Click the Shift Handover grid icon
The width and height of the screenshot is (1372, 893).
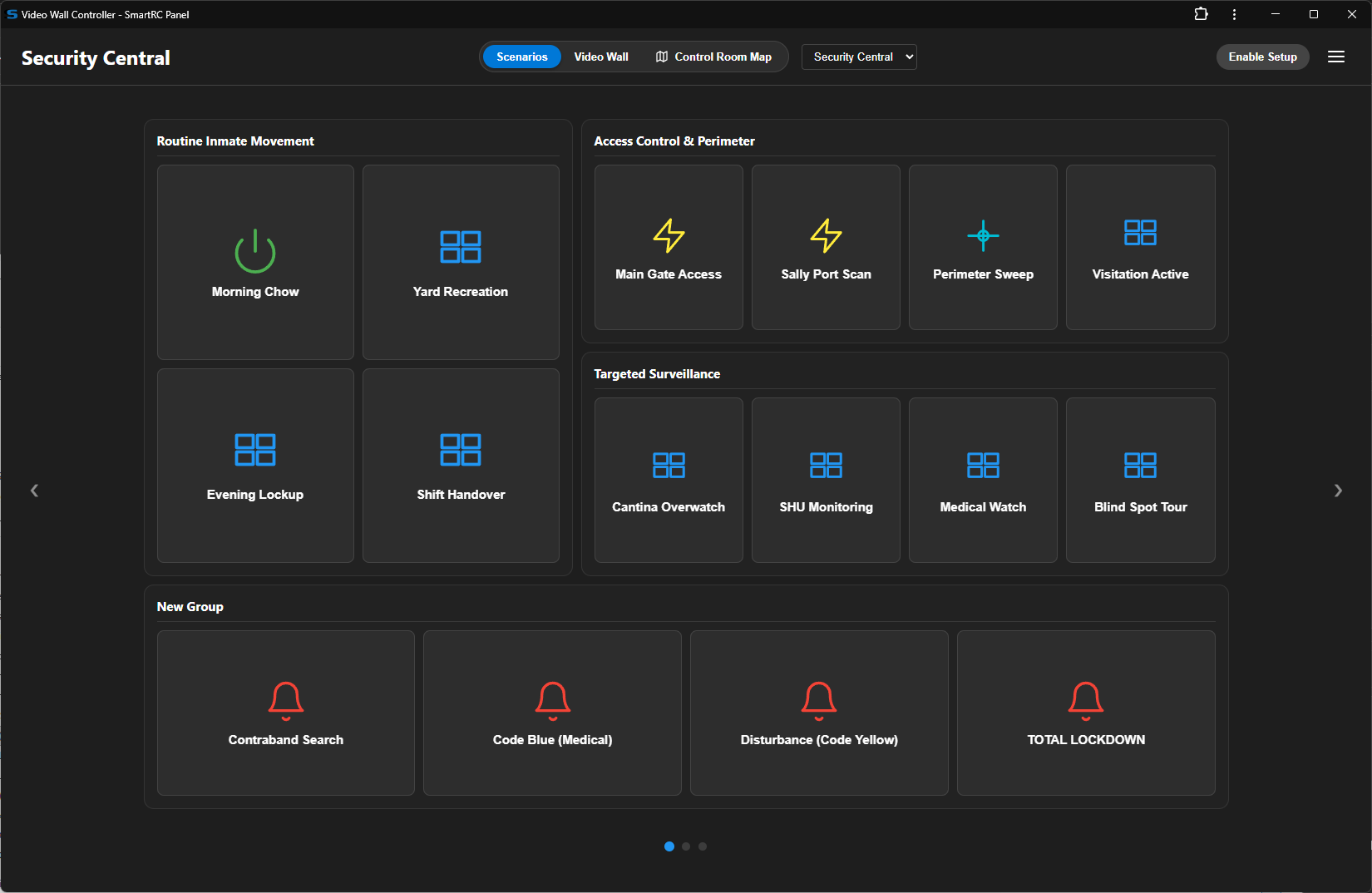(x=461, y=450)
